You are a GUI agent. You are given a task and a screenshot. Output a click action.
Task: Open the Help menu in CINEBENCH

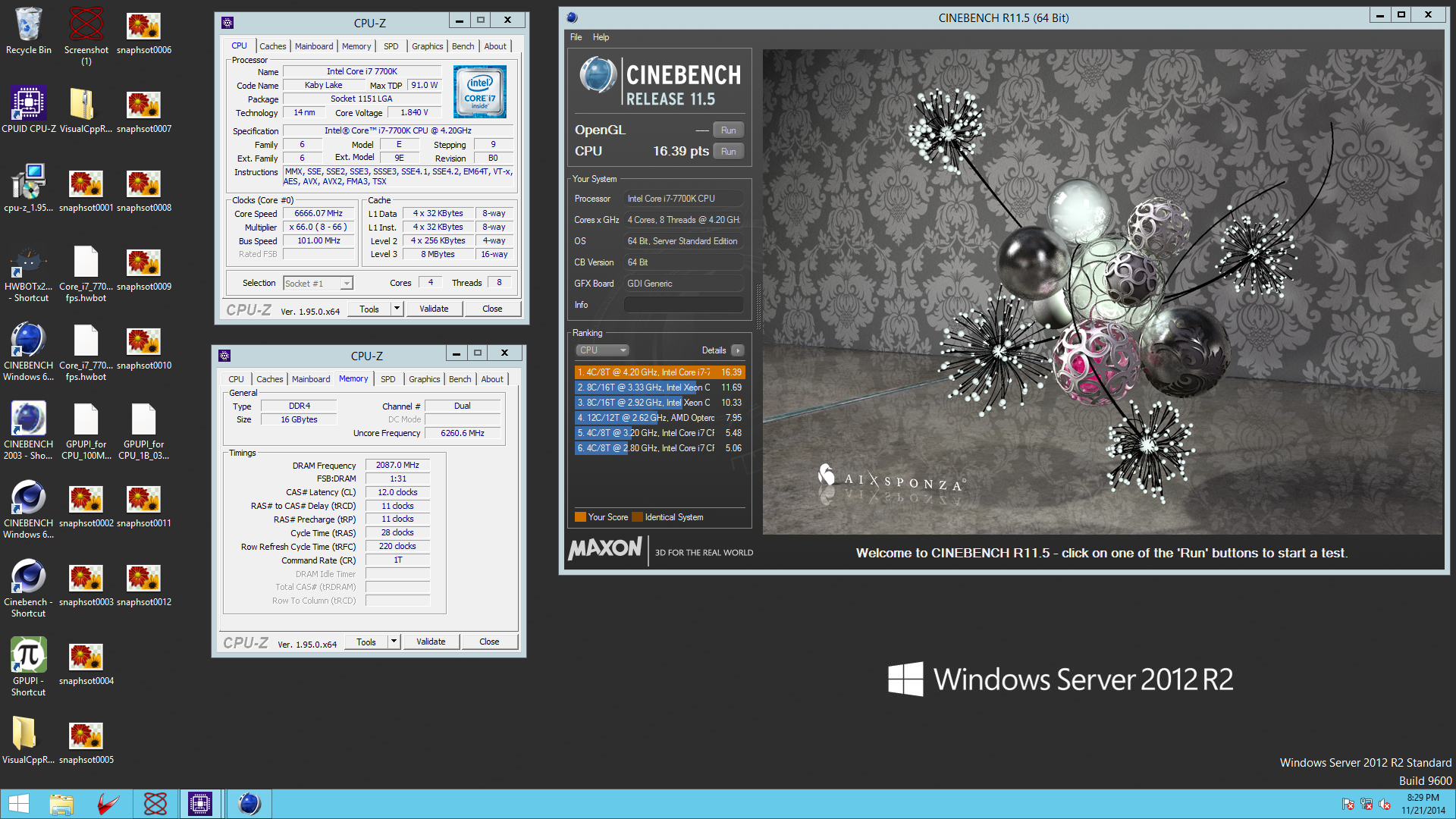click(x=601, y=37)
